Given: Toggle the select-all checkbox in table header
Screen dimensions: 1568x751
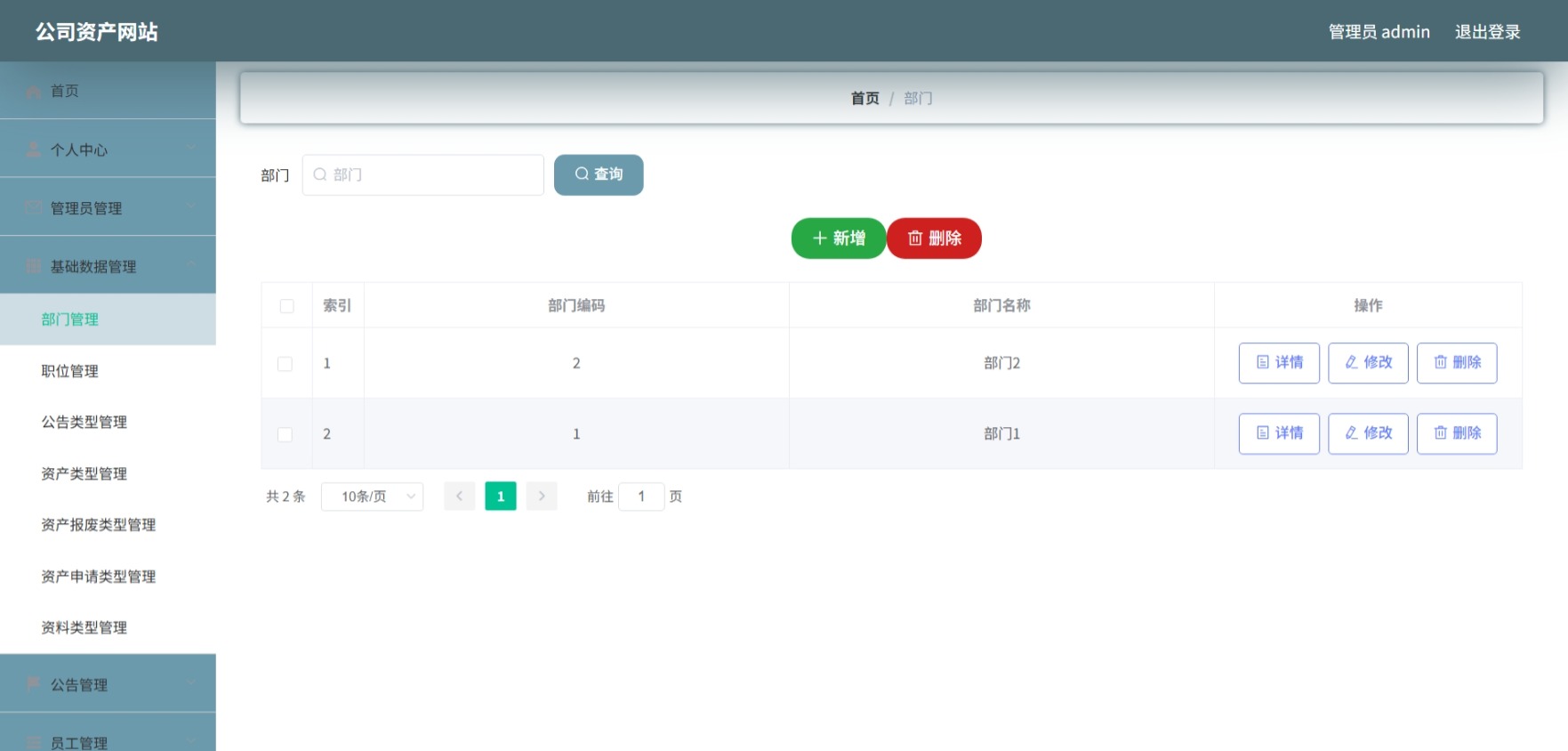Looking at the screenshot, I should click(286, 306).
